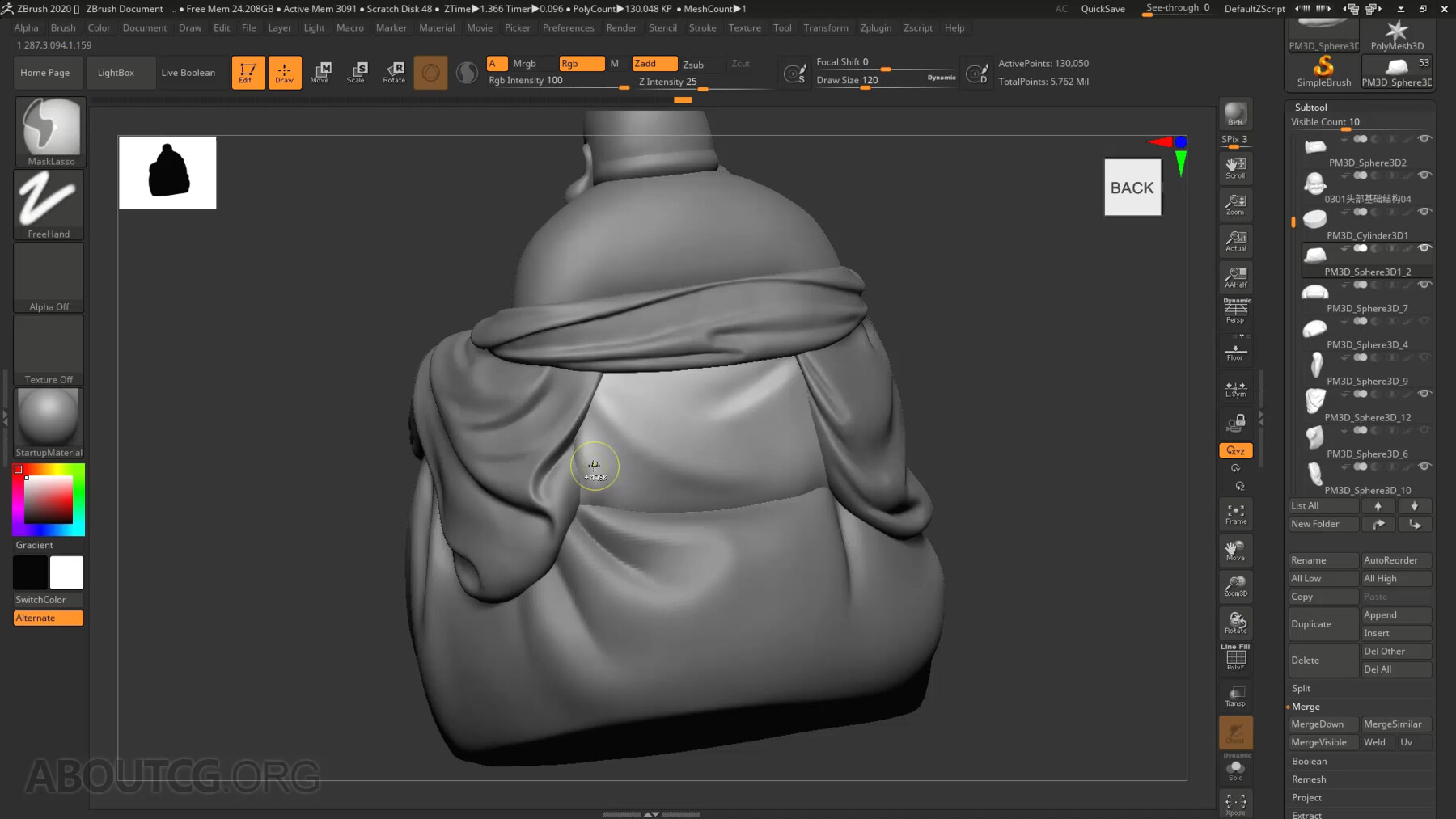Collapse the Merge section
Viewport: 1456px width, 819px height.
point(1306,707)
